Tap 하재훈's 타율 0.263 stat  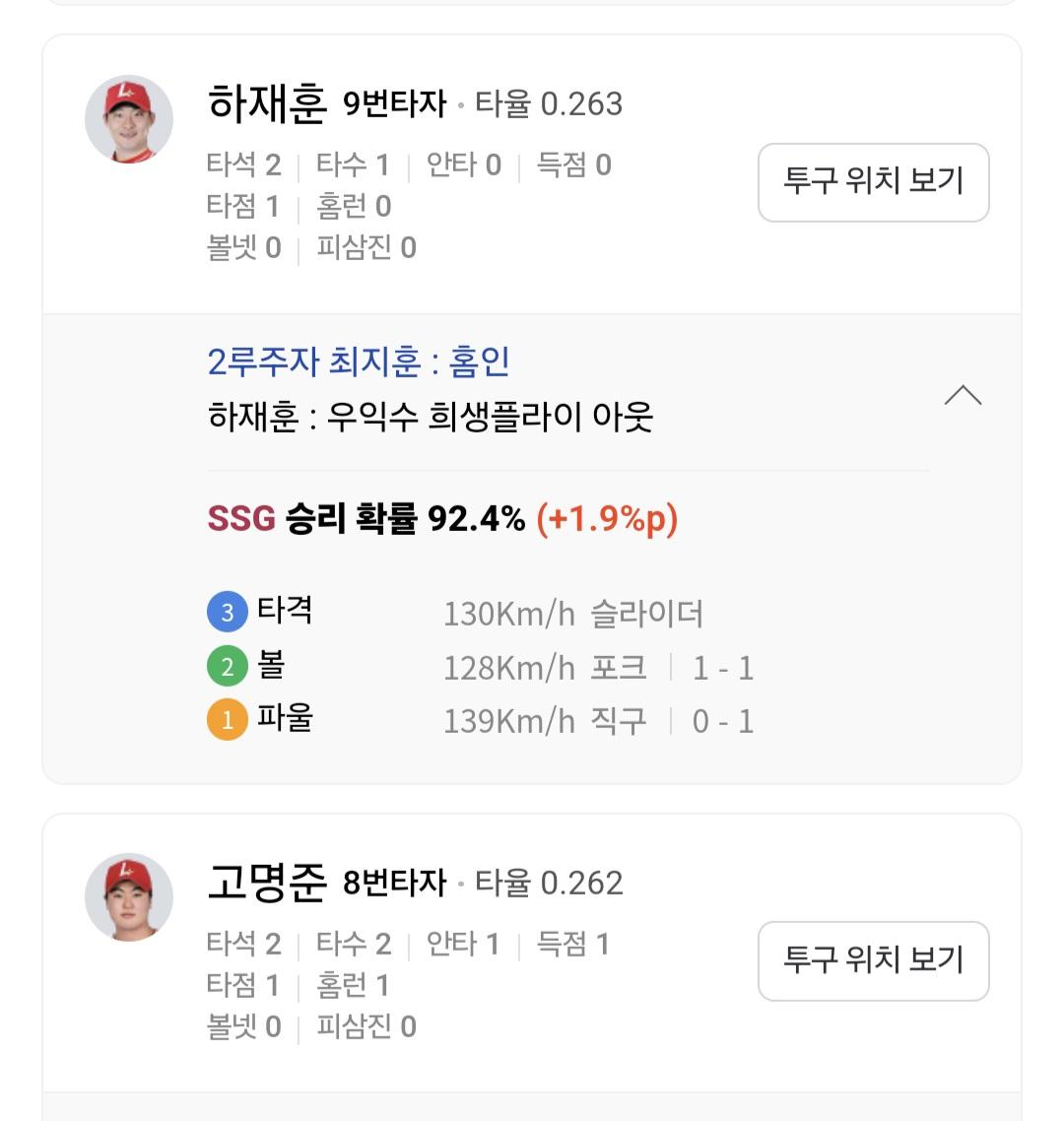tap(549, 104)
